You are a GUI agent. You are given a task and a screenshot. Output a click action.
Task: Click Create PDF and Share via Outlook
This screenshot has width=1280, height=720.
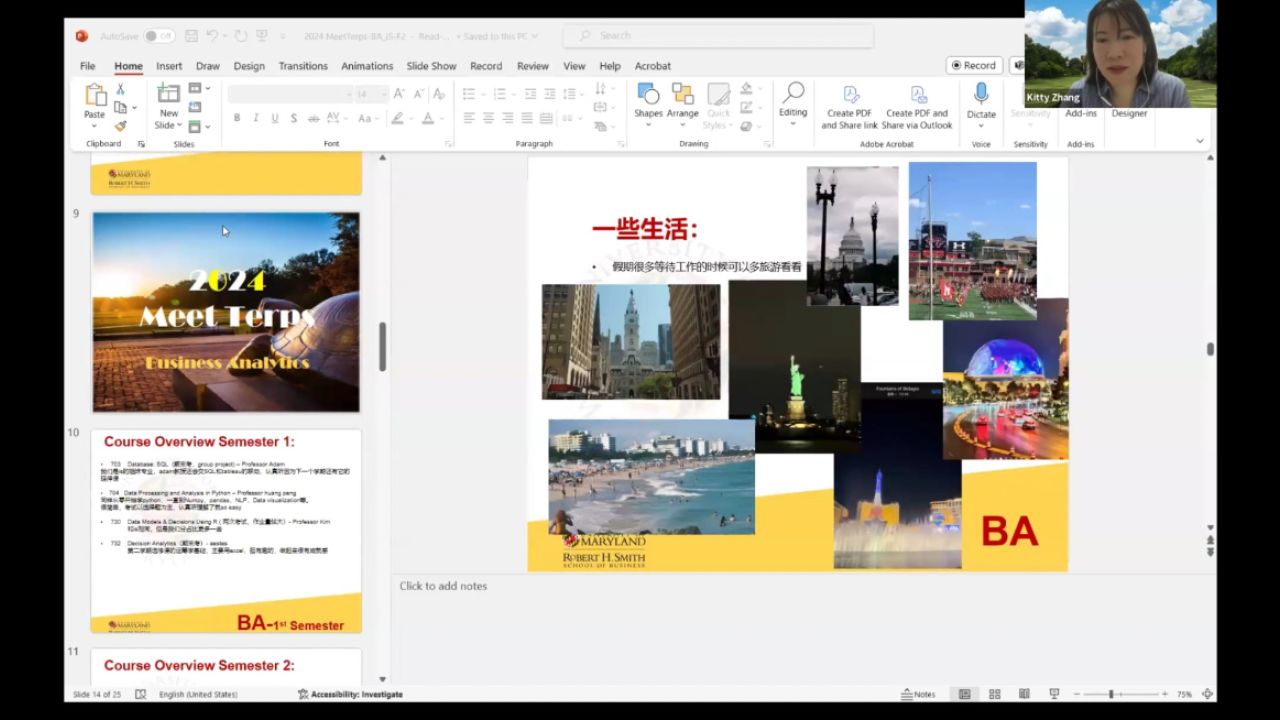[x=916, y=106]
